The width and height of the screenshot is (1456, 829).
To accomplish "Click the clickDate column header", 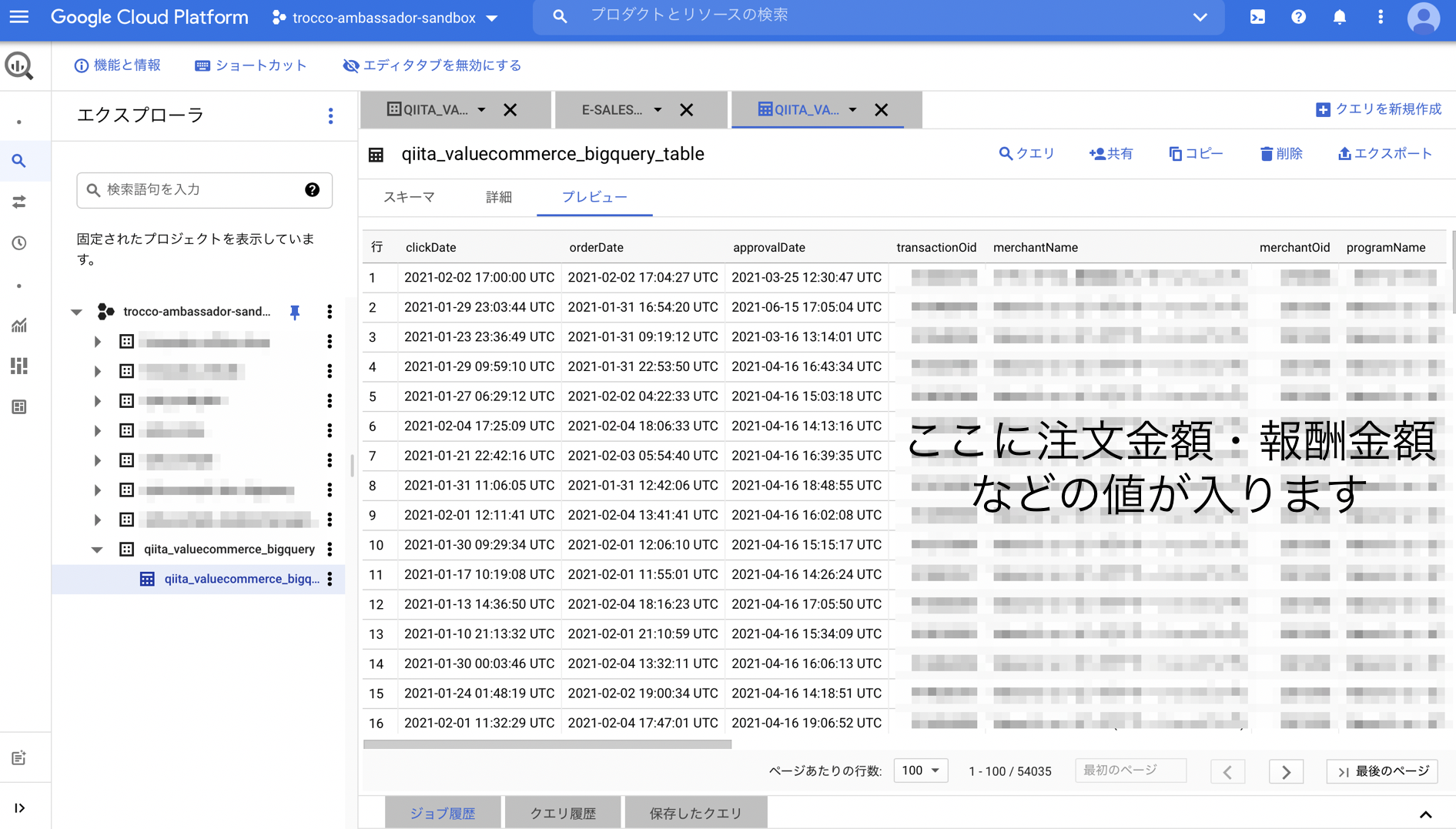I will tap(431, 248).
